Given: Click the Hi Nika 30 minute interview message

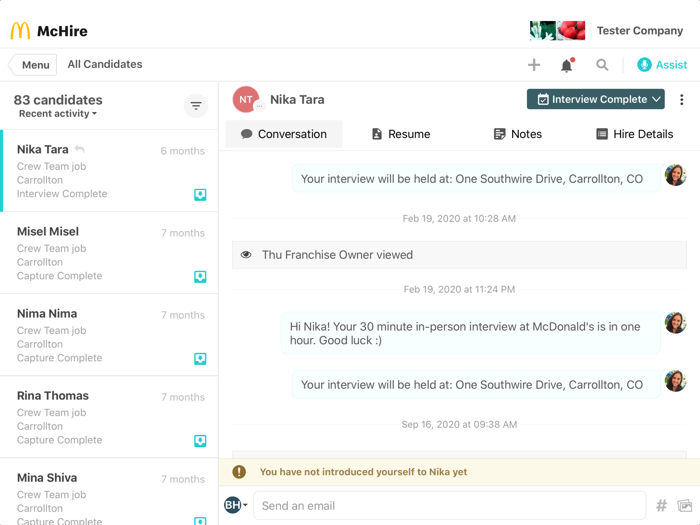Looking at the screenshot, I should pyautogui.click(x=471, y=333).
